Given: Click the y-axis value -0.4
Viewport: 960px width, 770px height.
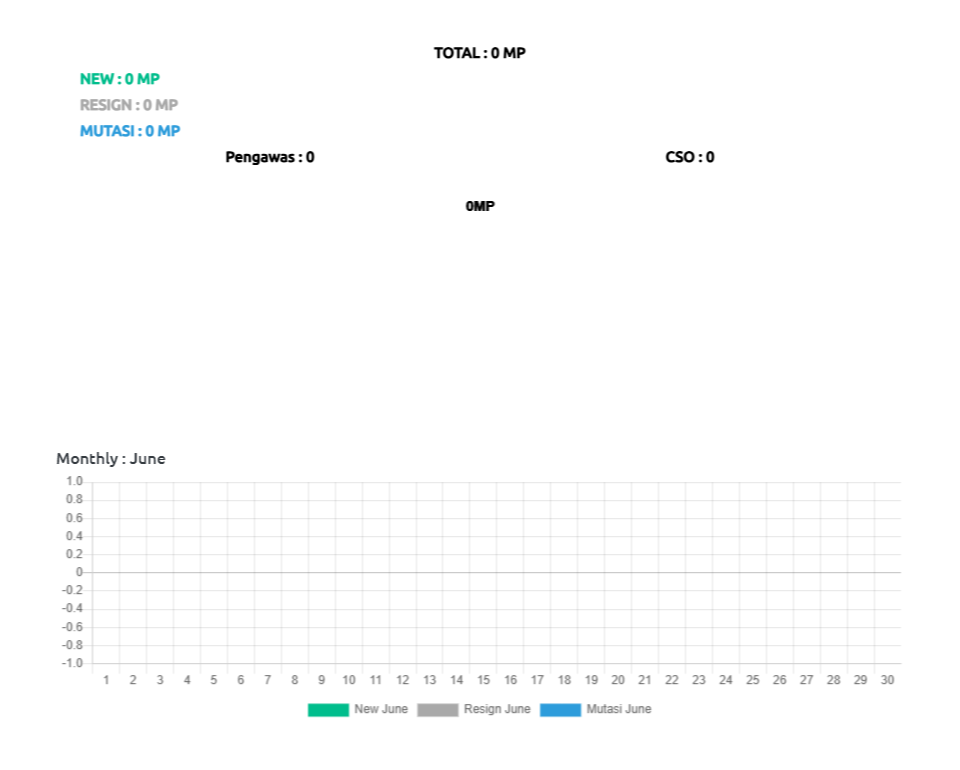Looking at the screenshot, I should click(x=72, y=608).
